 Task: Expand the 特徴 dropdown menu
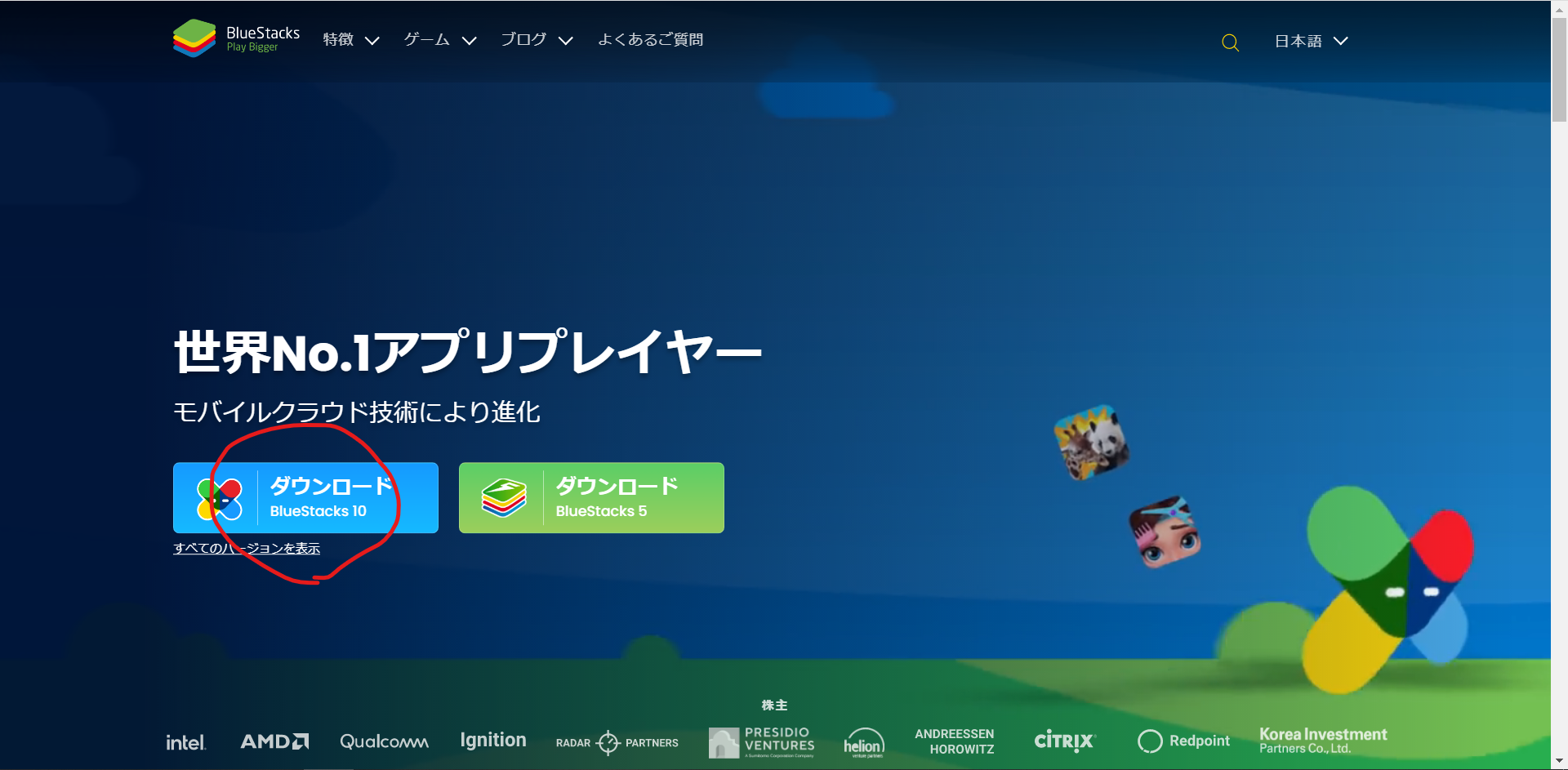(x=350, y=40)
